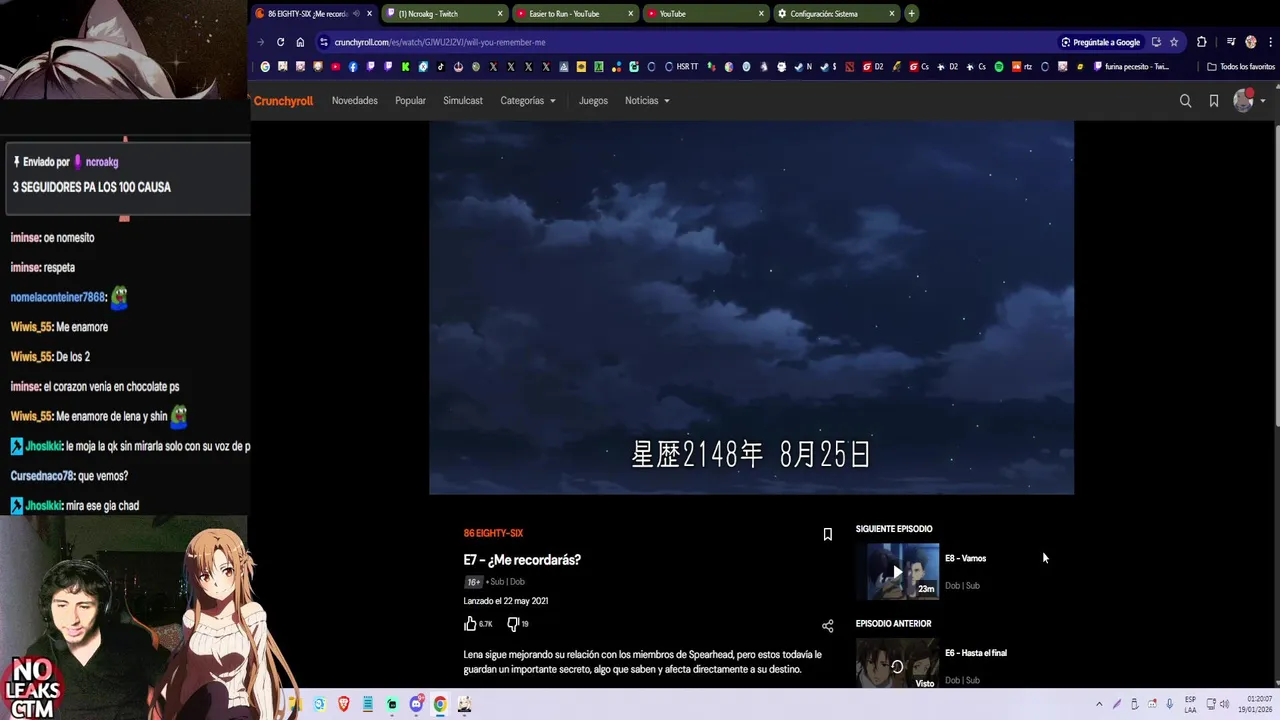This screenshot has width=1280, height=720.
Task: Open the TikTok bookmark icon
Action: tap(441, 67)
